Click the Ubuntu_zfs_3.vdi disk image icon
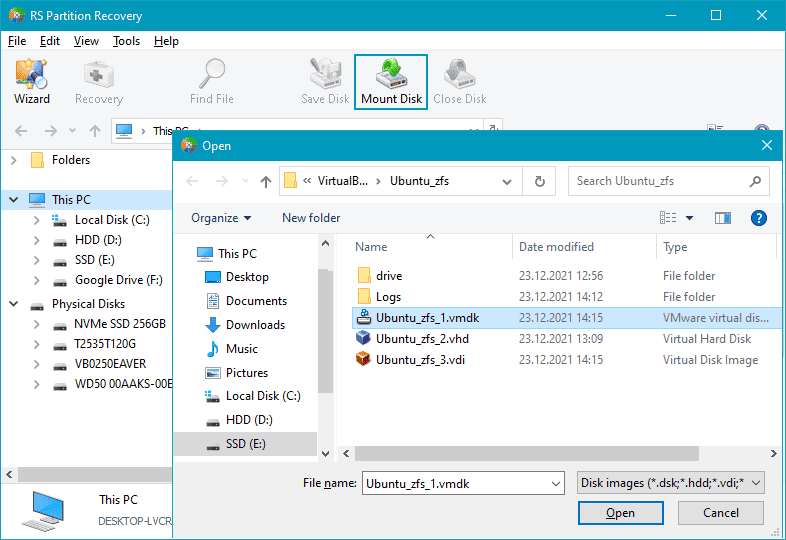 click(x=363, y=359)
